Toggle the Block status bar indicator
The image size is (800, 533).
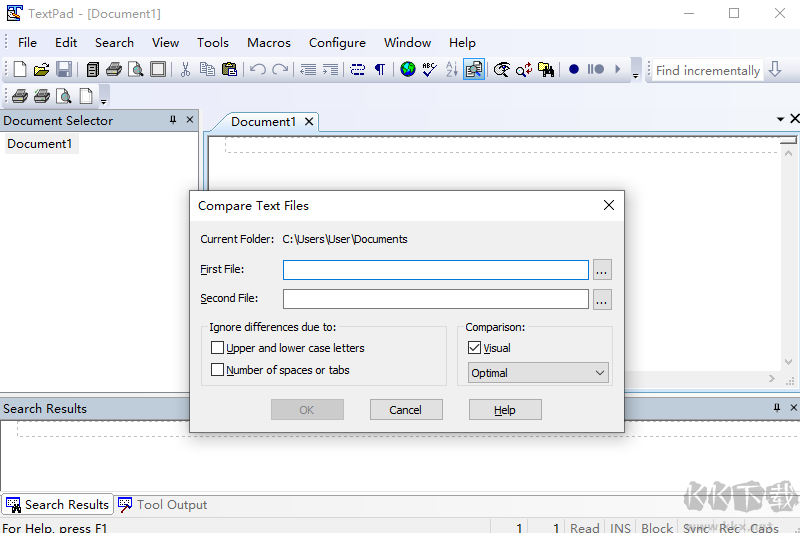[657, 527]
